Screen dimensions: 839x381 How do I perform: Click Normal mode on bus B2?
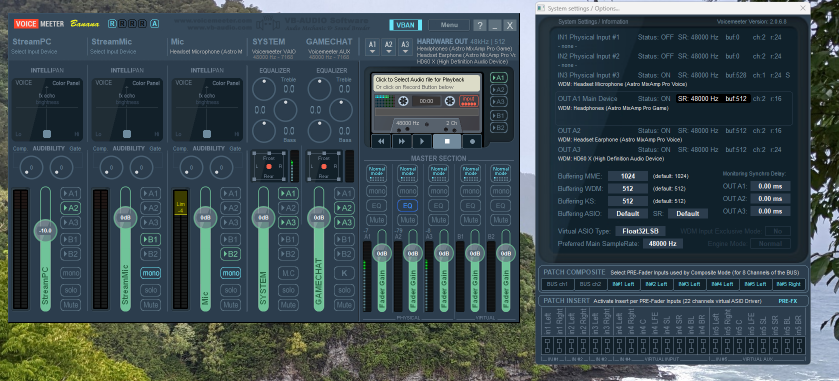(501, 173)
